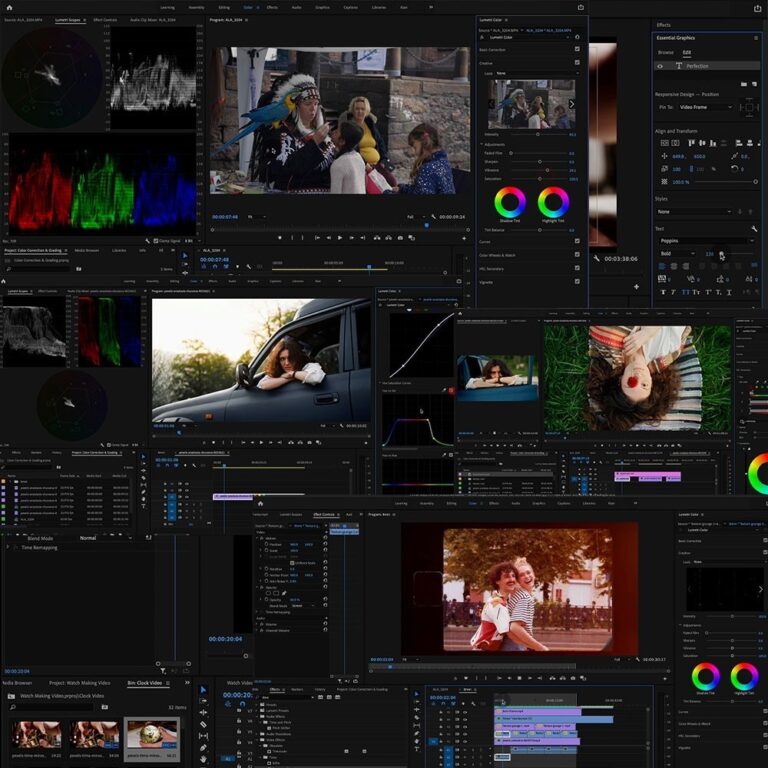The height and width of the screenshot is (768, 768).
Task: Open Media Browser tab in top window project panel
Action: tap(87, 250)
